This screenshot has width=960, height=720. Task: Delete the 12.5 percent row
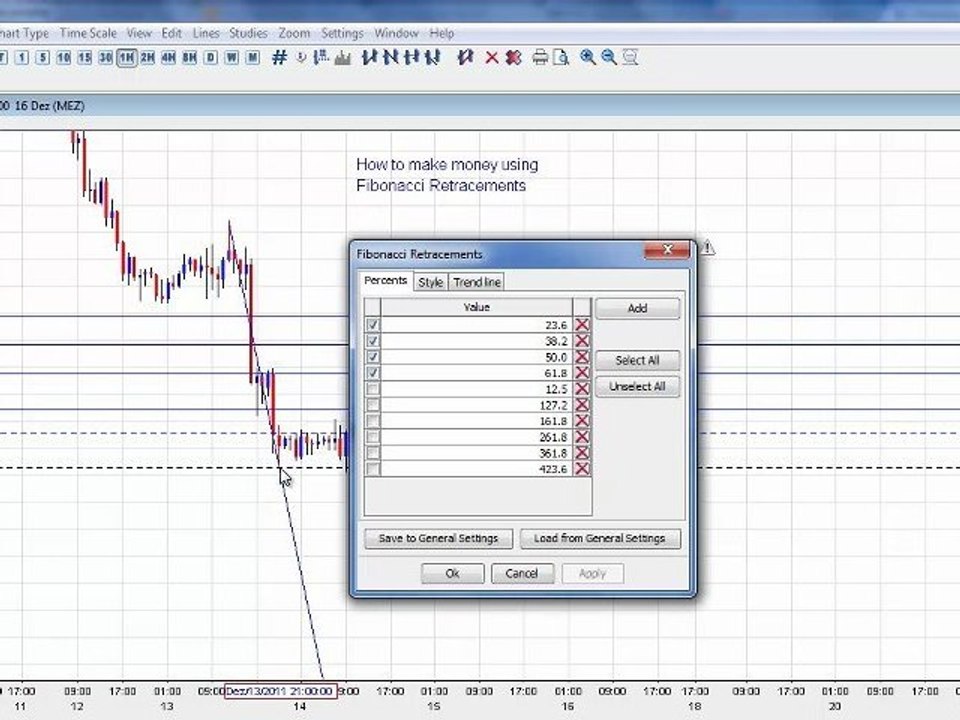[582, 389]
